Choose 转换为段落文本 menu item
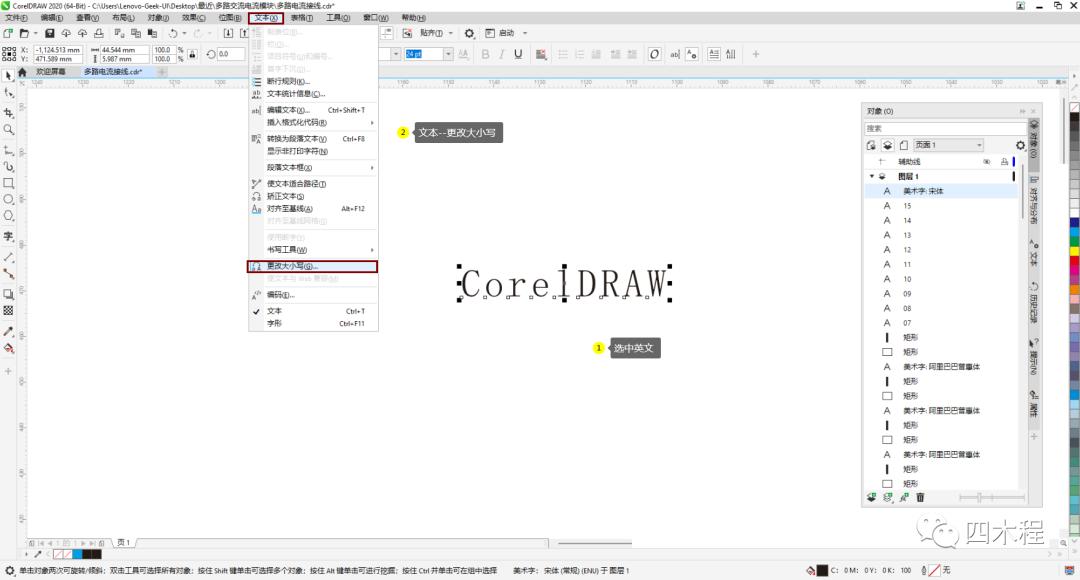Image resolution: width=1080 pixels, height=580 pixels. (313, 139)
